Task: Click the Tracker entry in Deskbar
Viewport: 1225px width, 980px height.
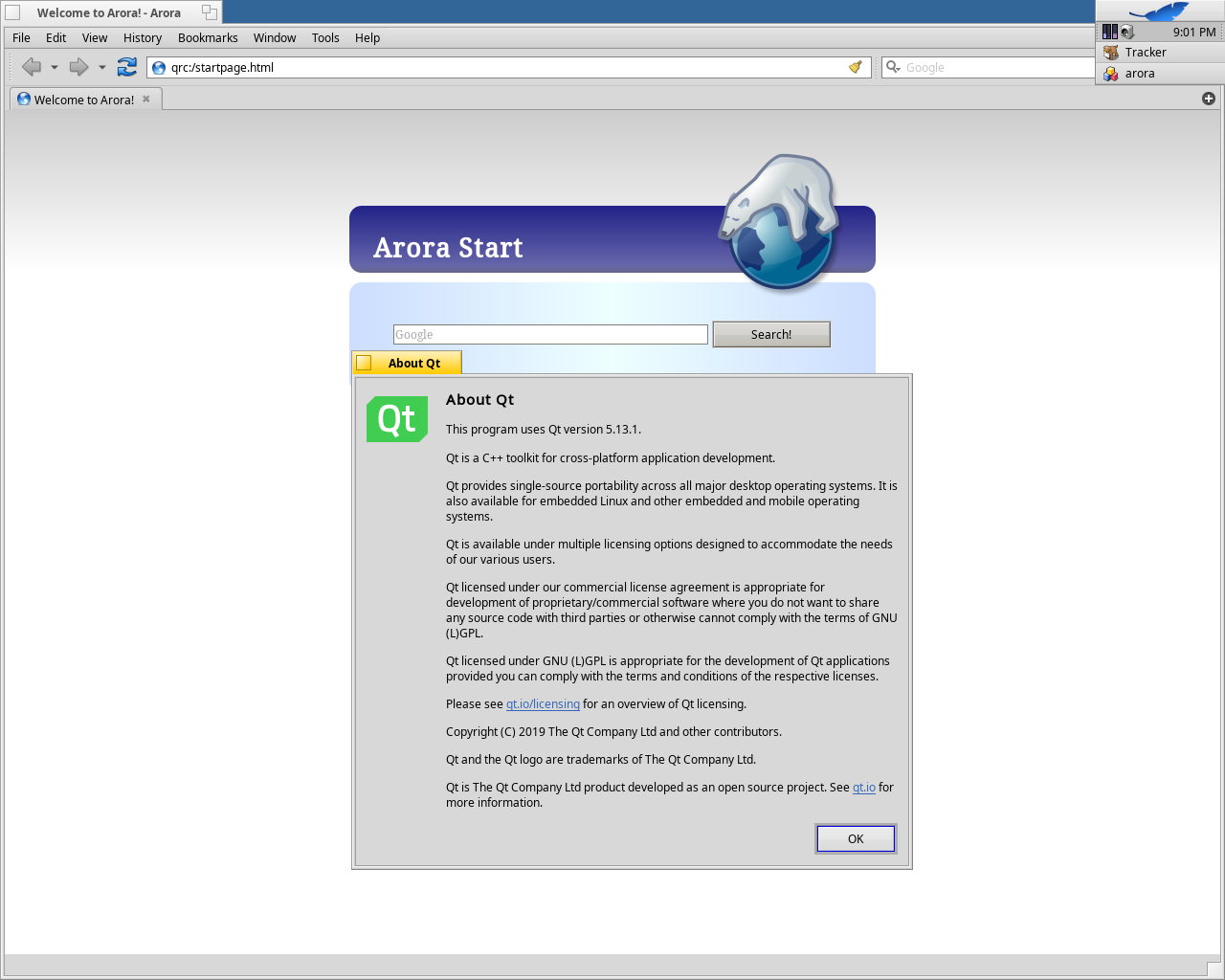Action: pos(1160,53)
